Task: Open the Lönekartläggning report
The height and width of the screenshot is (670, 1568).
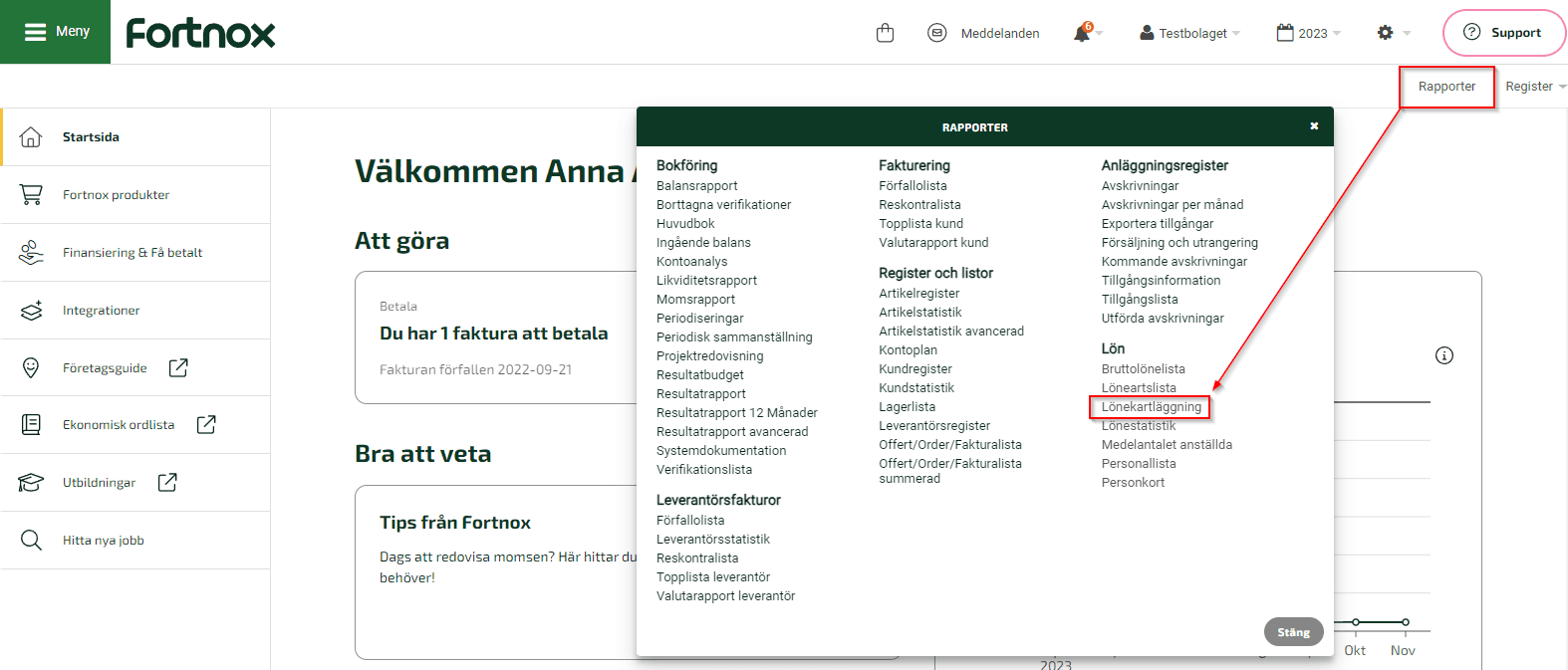Action: click(x=1152, y=406)
